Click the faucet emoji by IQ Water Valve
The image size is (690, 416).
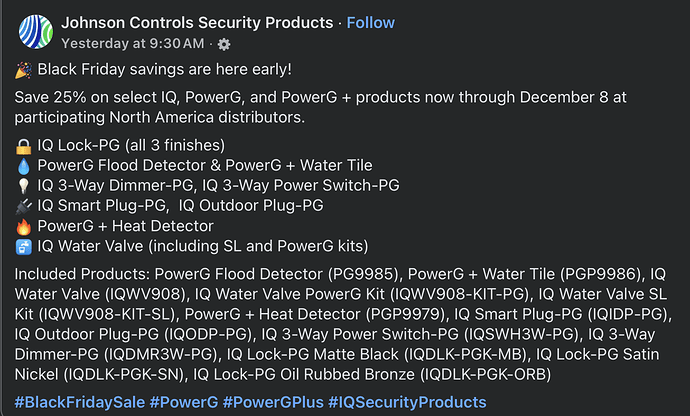click(x=23, y=246)
